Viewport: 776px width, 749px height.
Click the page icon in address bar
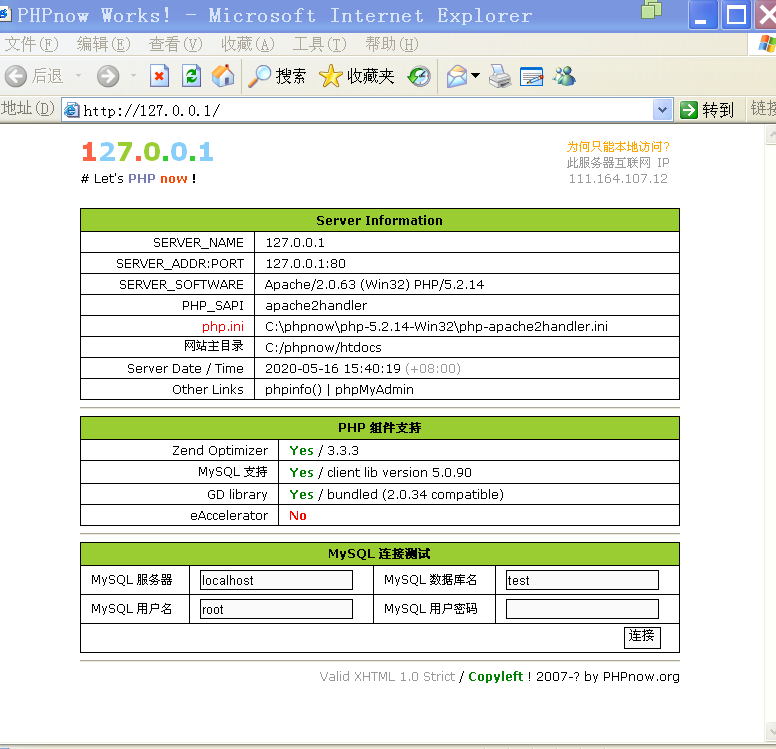(72, 110)
